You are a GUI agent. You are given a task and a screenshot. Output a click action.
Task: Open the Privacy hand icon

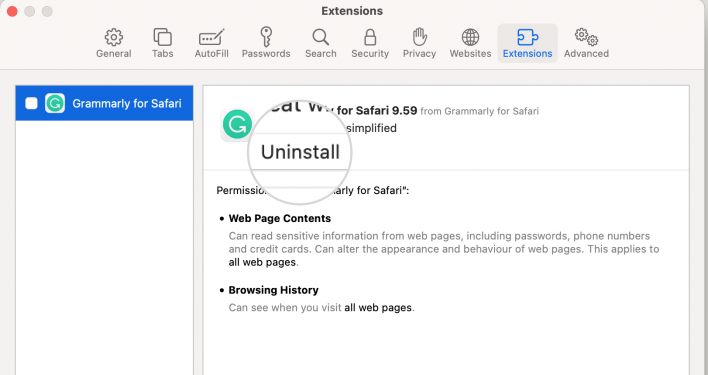point(419,37)
